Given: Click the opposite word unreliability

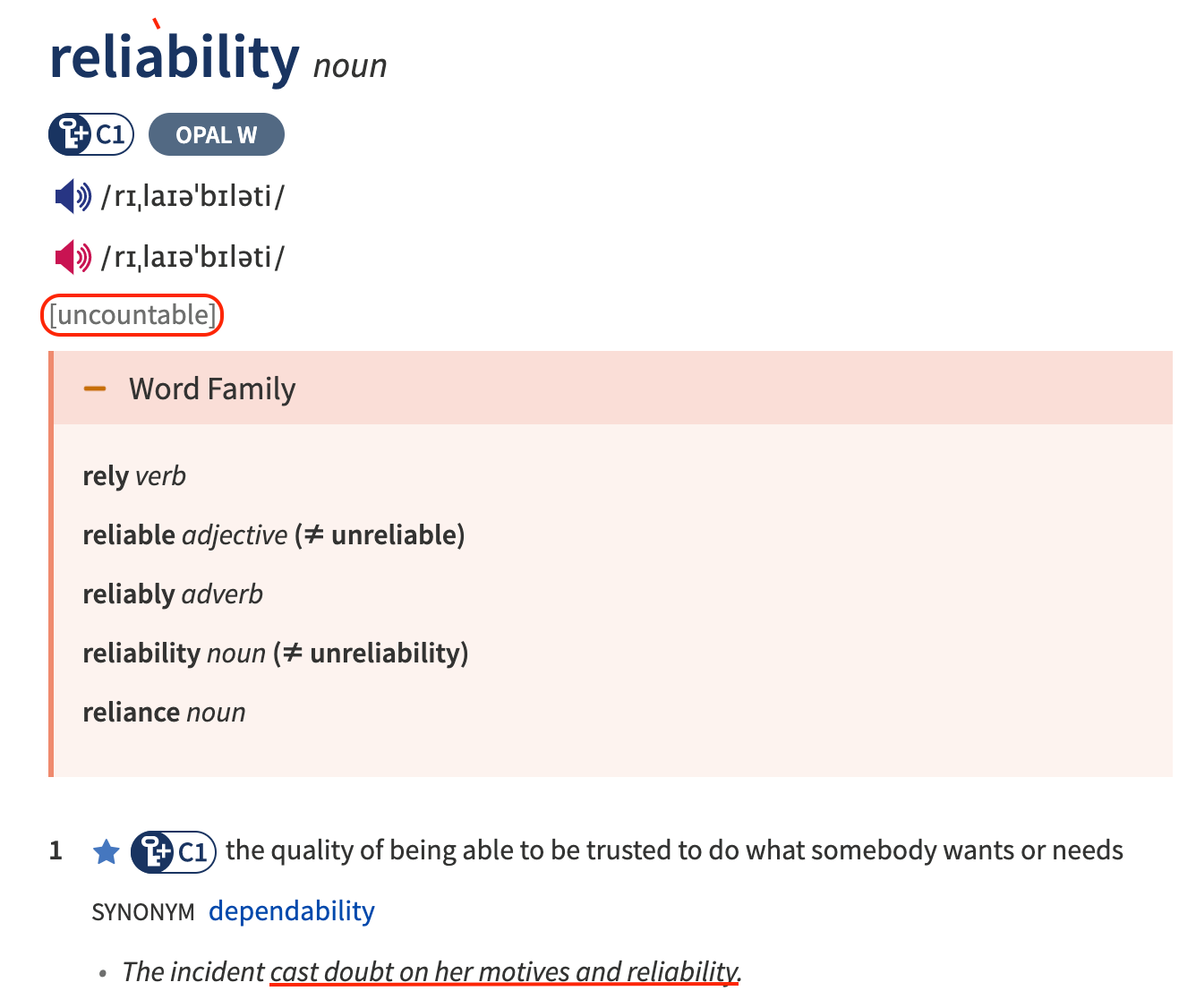Looking at the screenshot, I should click(x=386, y=653).
